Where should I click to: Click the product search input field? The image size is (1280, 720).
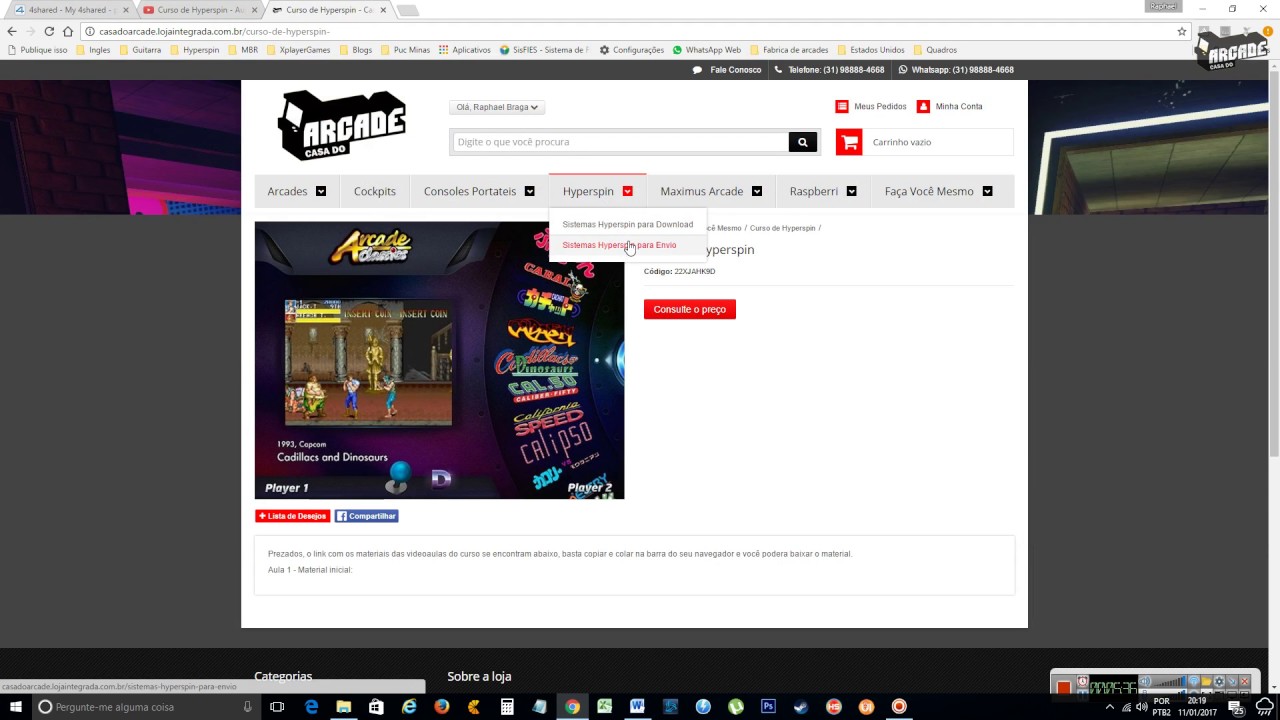click(621, 142)
